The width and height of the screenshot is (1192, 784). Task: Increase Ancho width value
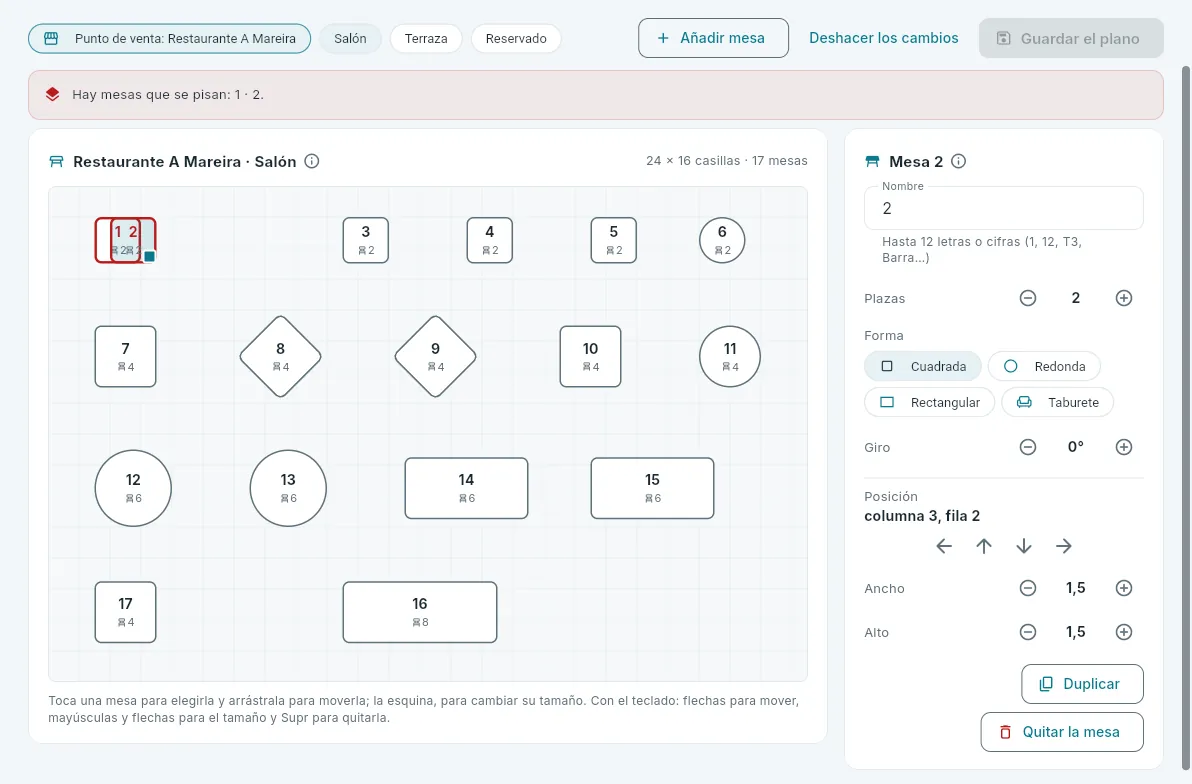click(x=1124, y=588)
